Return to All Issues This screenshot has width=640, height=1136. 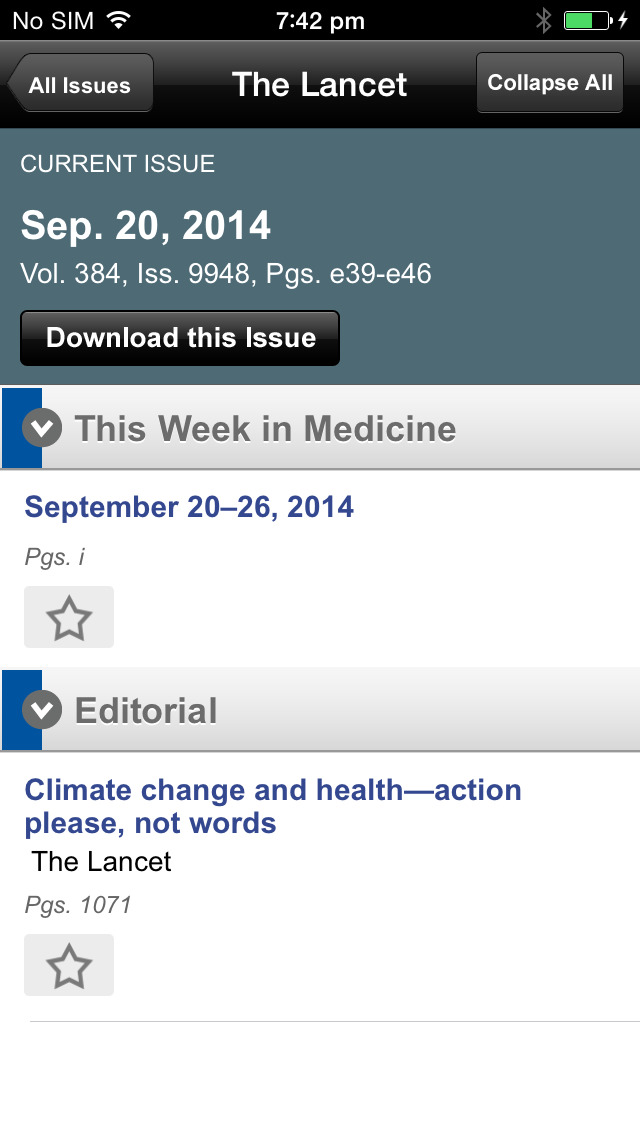[80, 85]
